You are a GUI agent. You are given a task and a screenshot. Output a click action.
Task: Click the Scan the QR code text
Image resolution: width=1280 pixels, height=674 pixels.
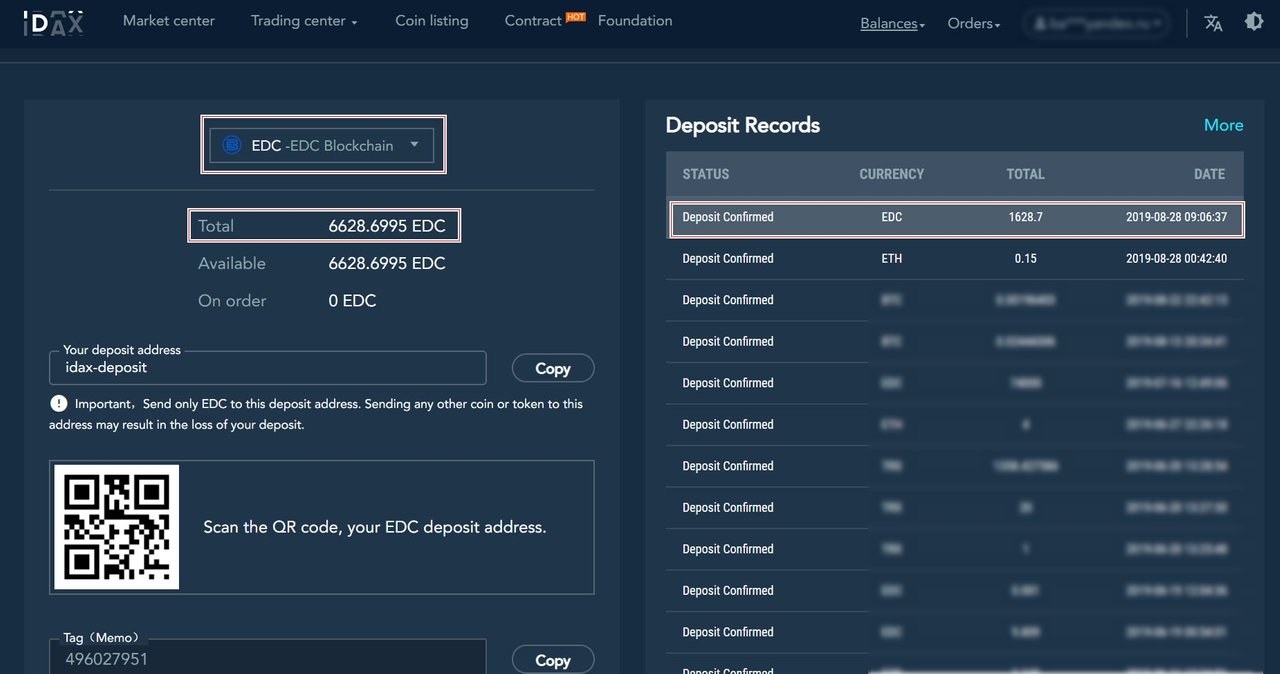(x=375, y=527)
